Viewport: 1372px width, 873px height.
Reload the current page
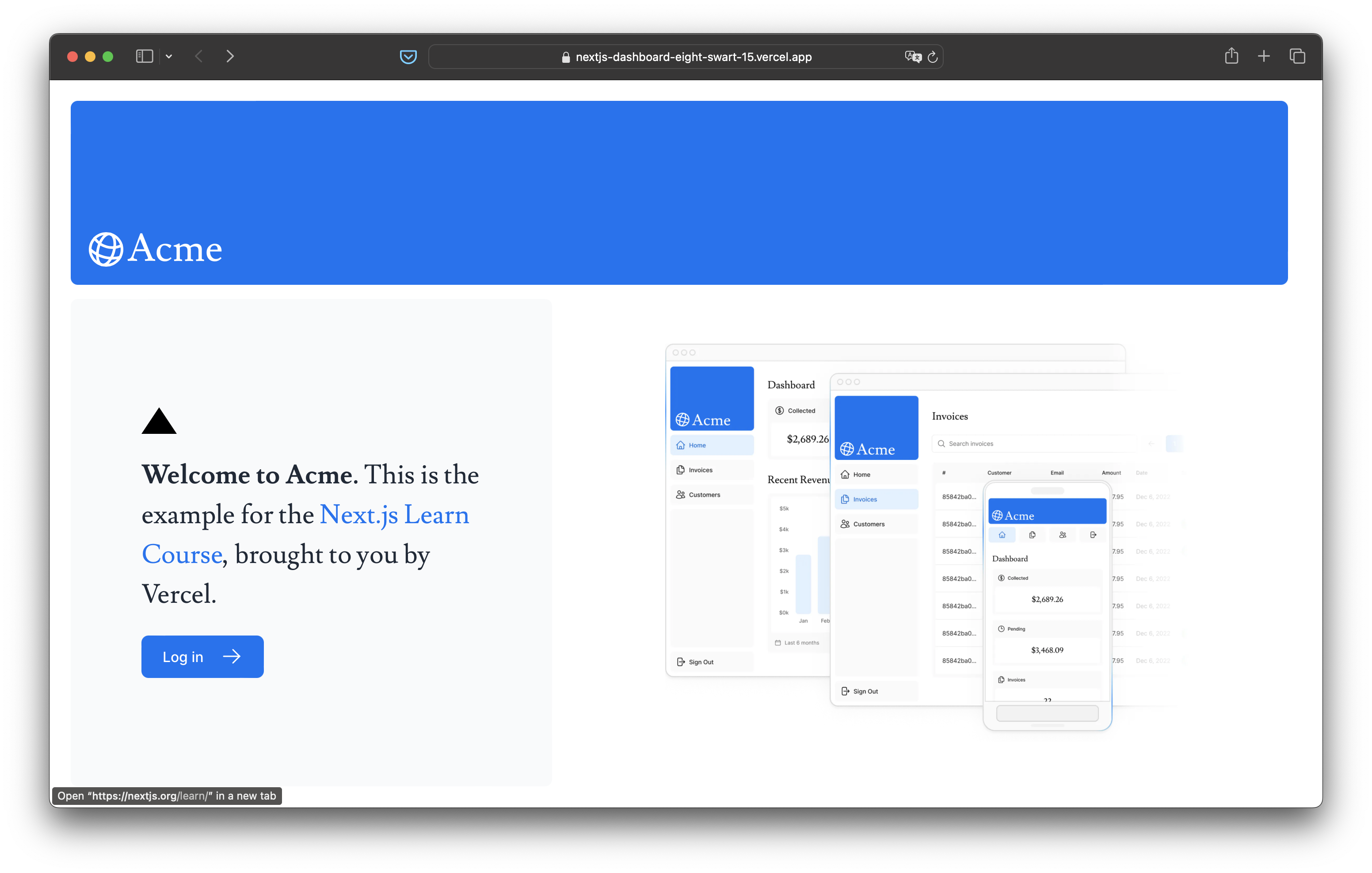point(933,57)
